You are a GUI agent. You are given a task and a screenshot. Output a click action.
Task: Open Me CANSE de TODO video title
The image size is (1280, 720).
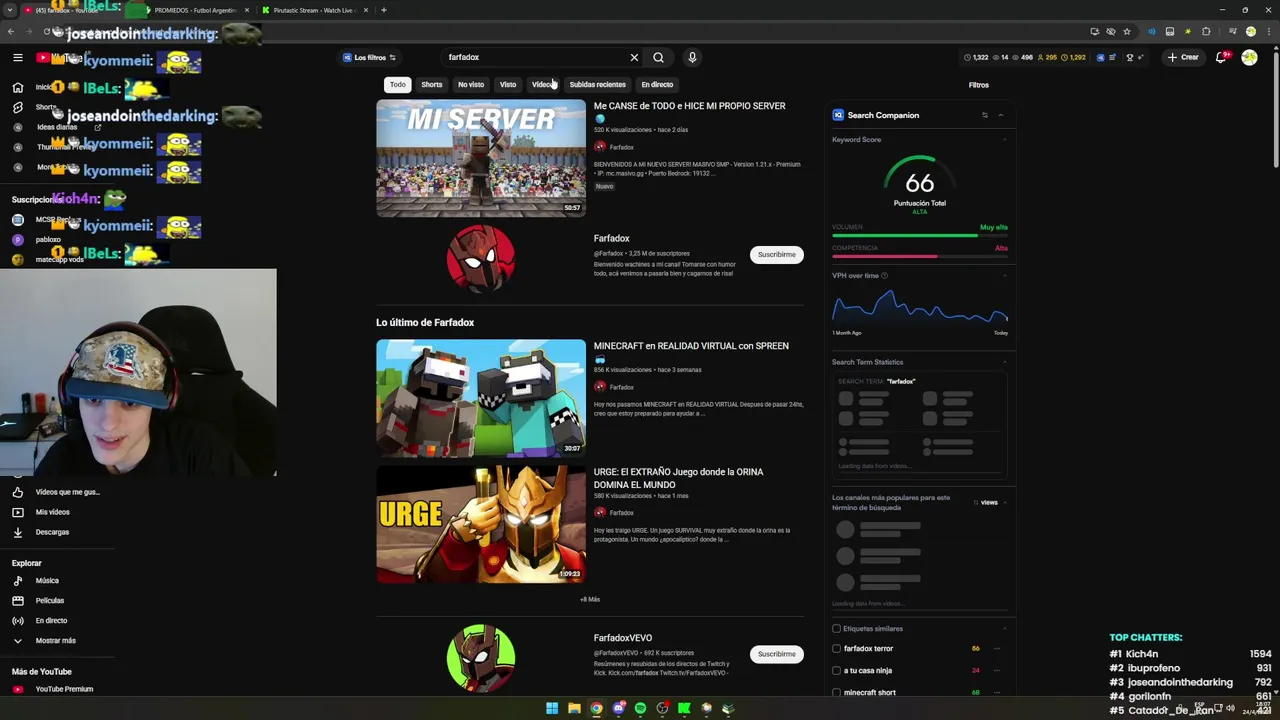690,106
